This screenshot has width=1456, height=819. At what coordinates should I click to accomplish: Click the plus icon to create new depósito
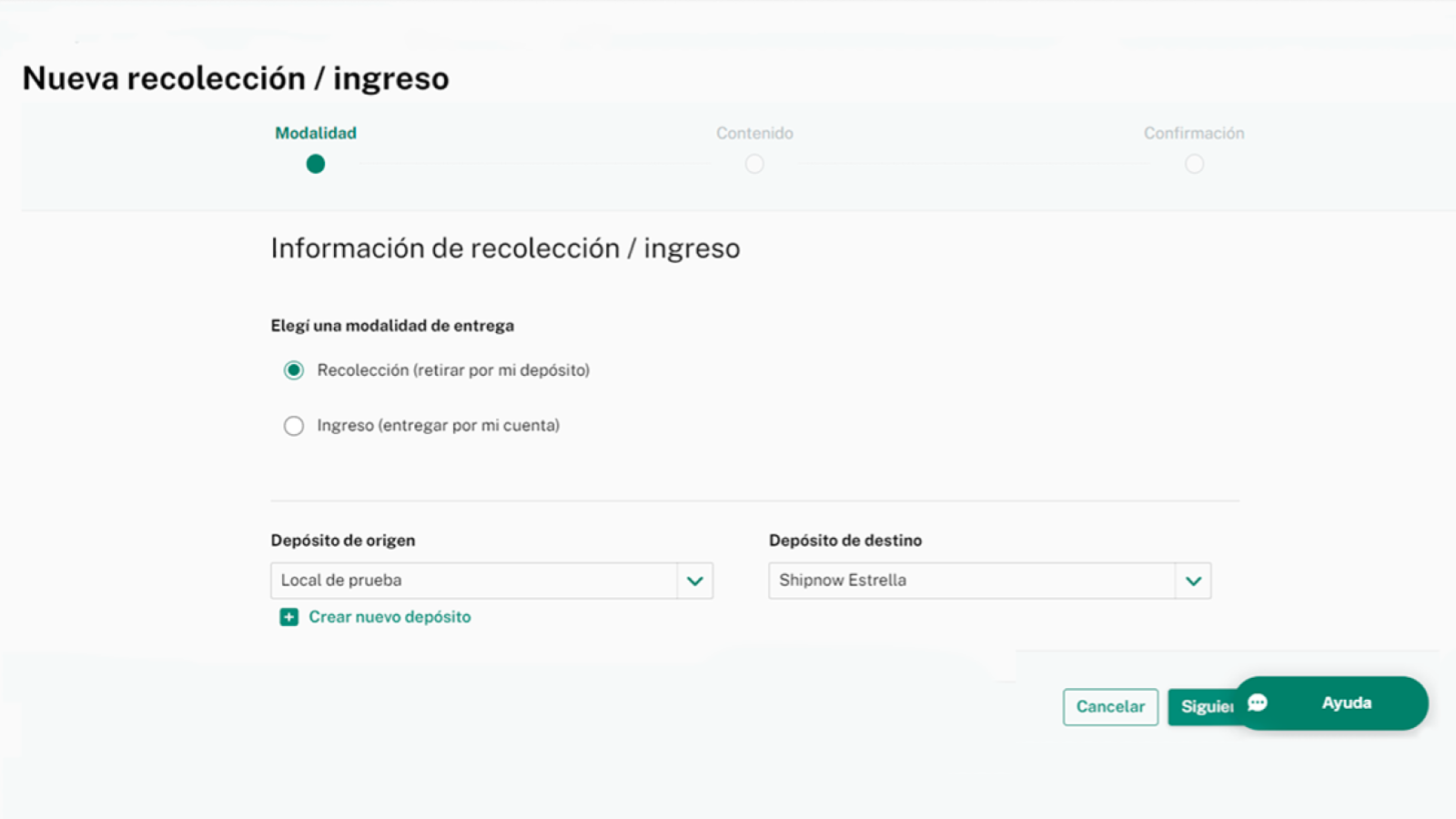tap(288, 617)
